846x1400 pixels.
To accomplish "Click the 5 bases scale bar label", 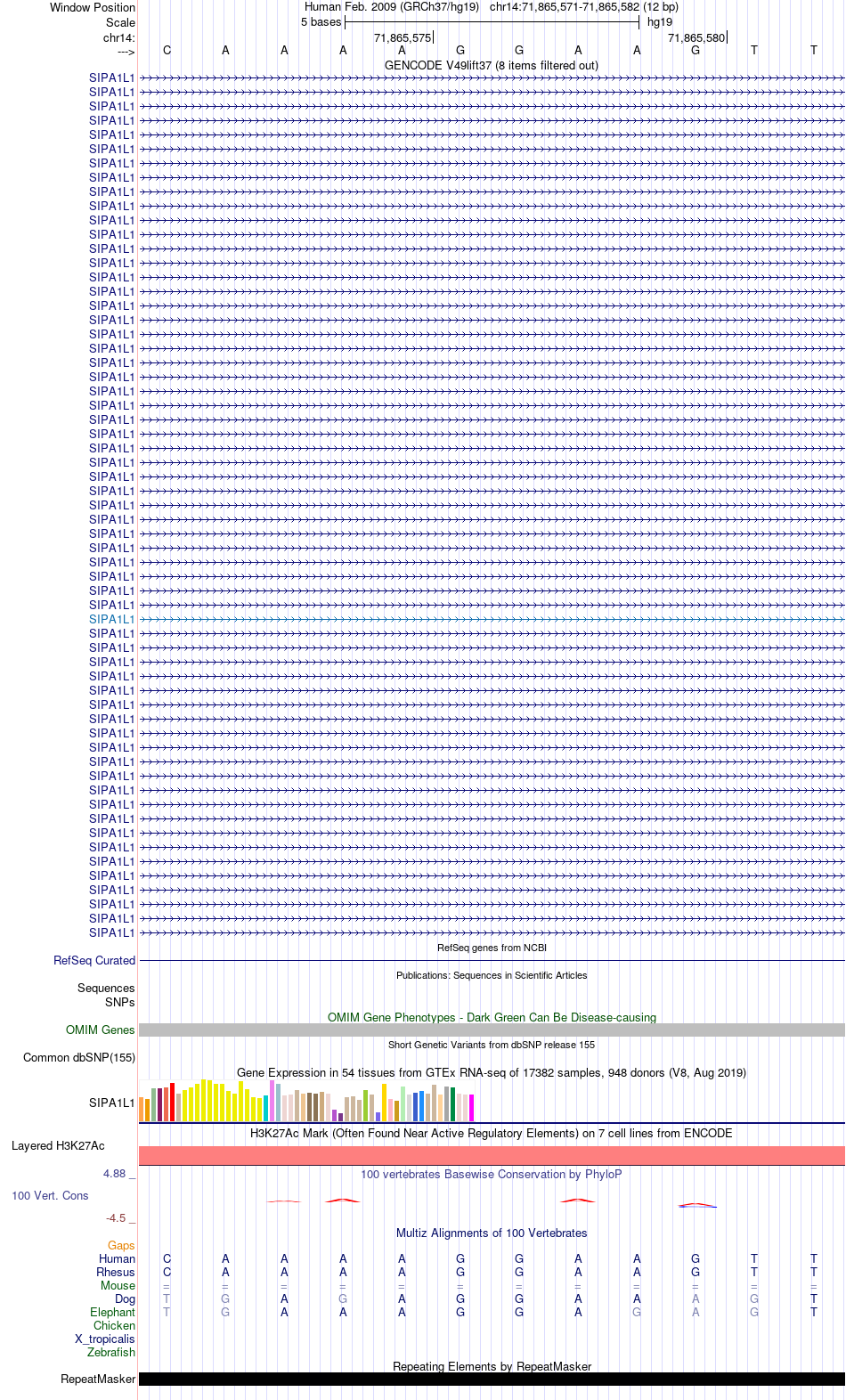I will (x=321, y=22).
